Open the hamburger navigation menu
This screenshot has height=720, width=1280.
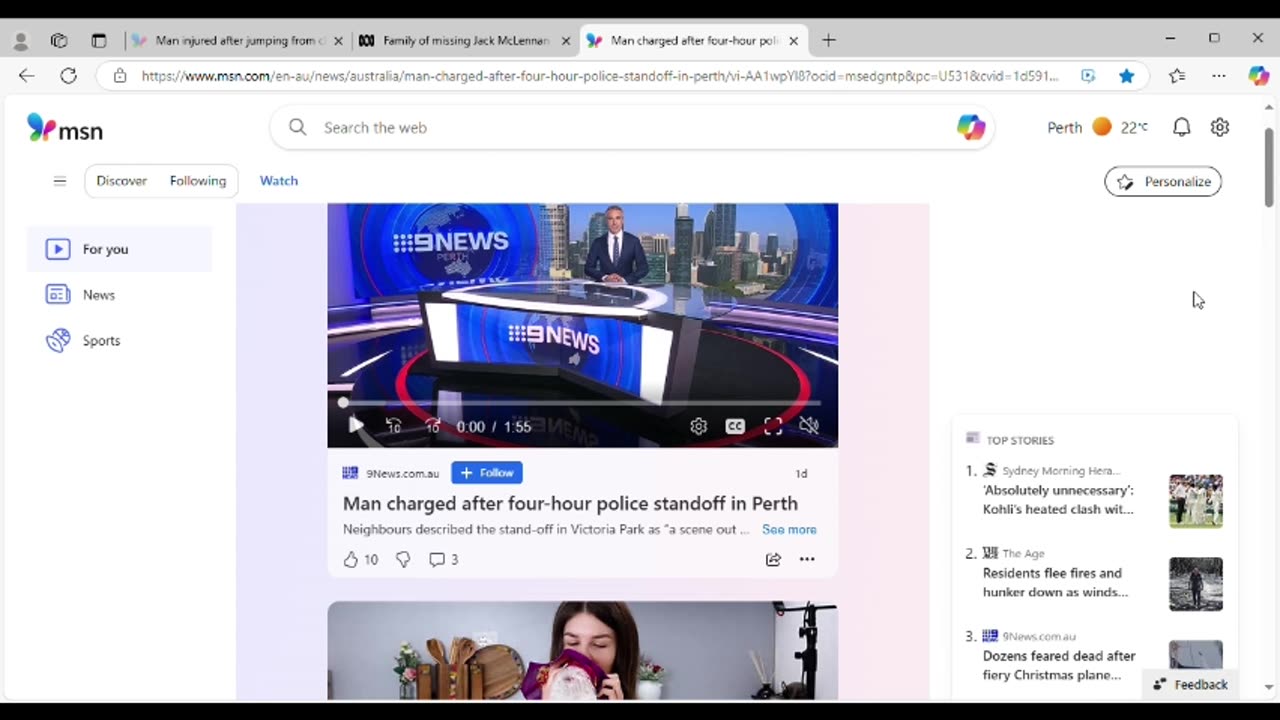tap(60, 181)
